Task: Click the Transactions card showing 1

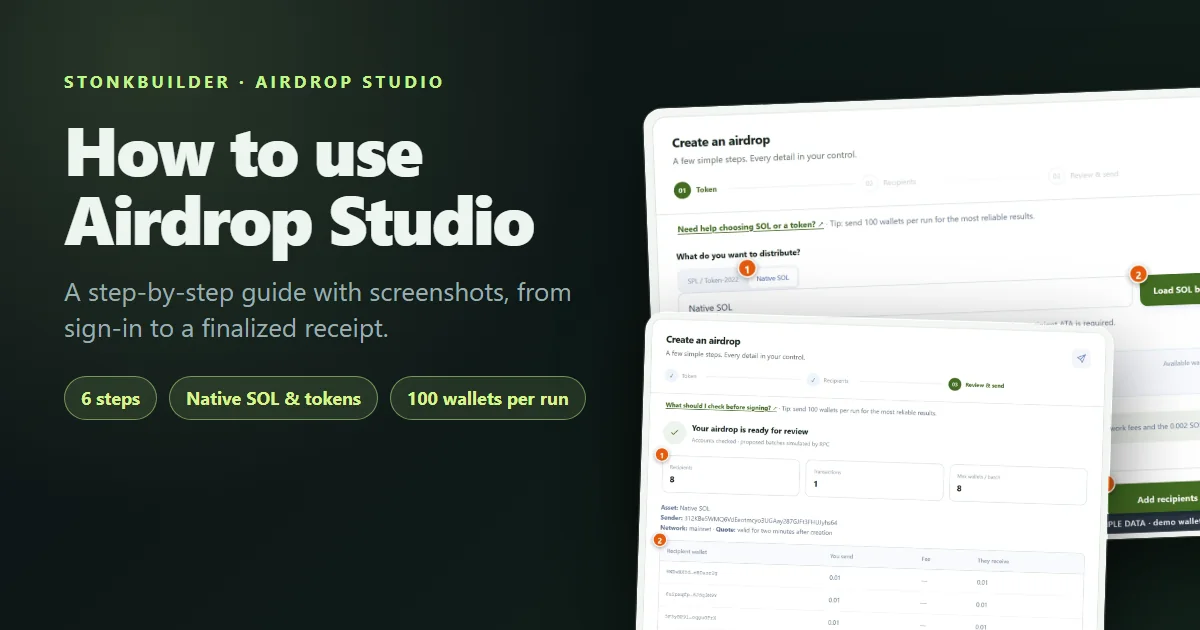Action: coord(875,481)
